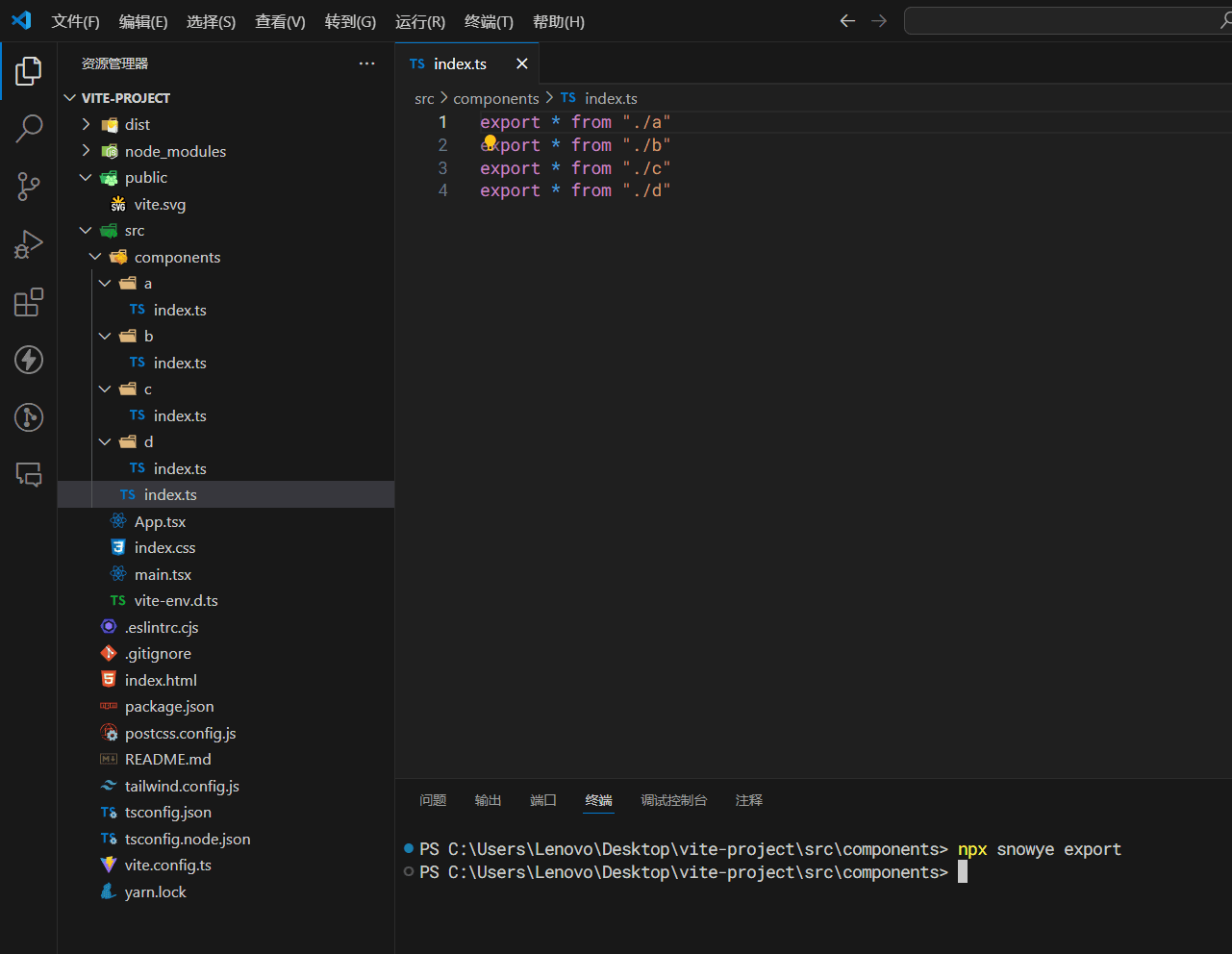Click the lightning bolt activity bar icon
This screenshot has width=1232, height=954.
click(29, 360)
